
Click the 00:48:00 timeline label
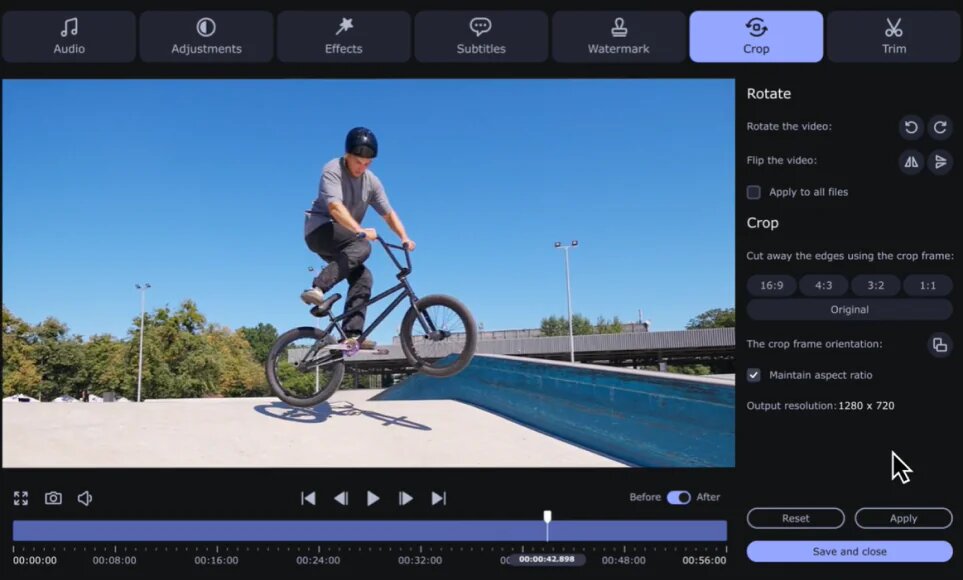pyautogui.click(x=623, y=560)
